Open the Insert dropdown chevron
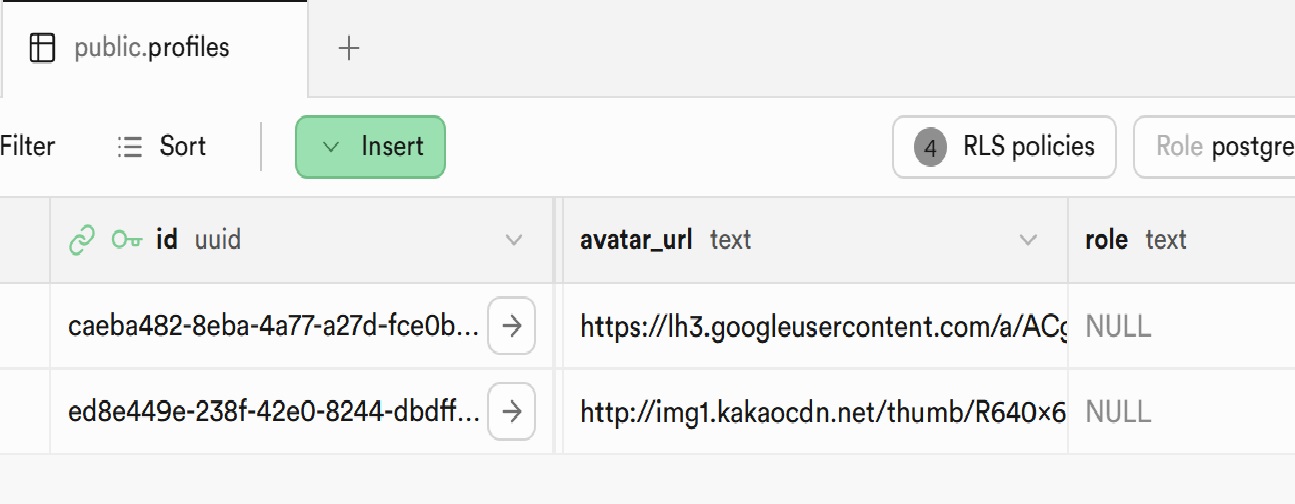This screenshot has width=1295, height=504. pyautogui.click(x=331, y=147)
